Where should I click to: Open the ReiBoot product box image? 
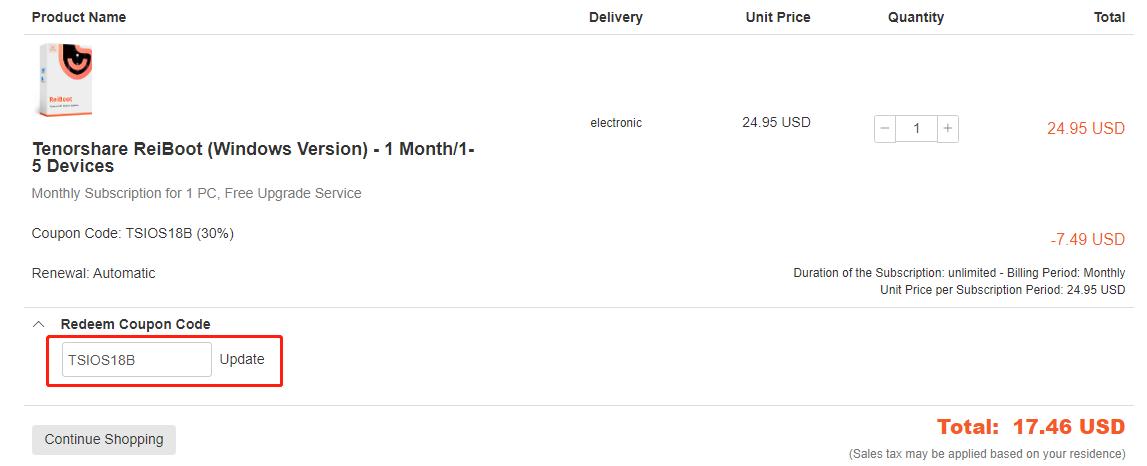[x=65, y=80]
